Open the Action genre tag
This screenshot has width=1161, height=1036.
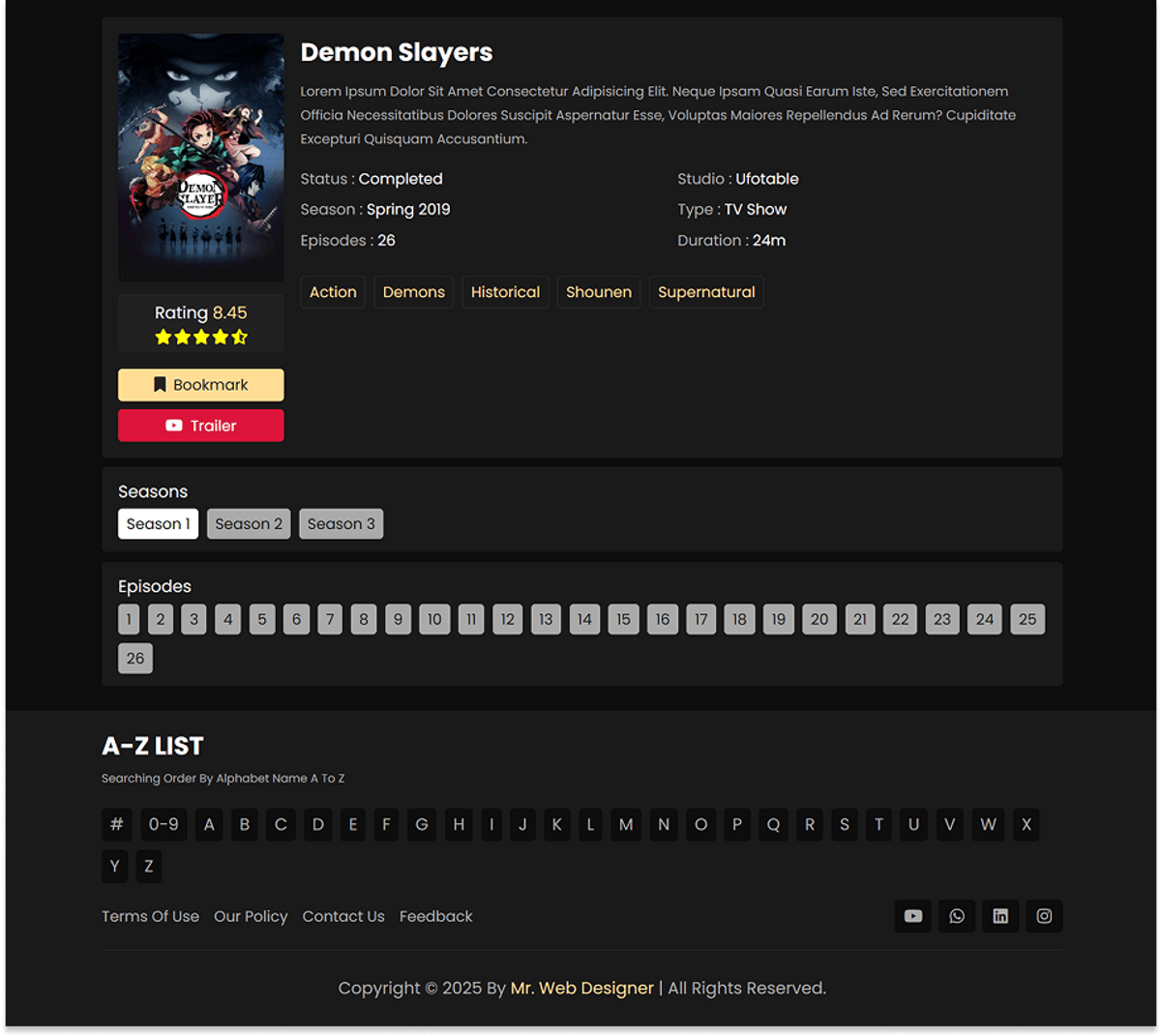click(x=333, y=292)
